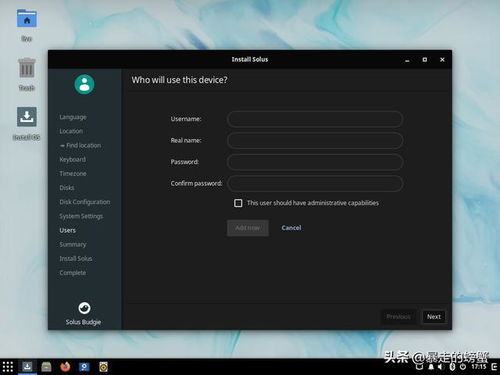Select the Complete step in sidebar
This screenshot has width=500, height=375.
[73, 273]
